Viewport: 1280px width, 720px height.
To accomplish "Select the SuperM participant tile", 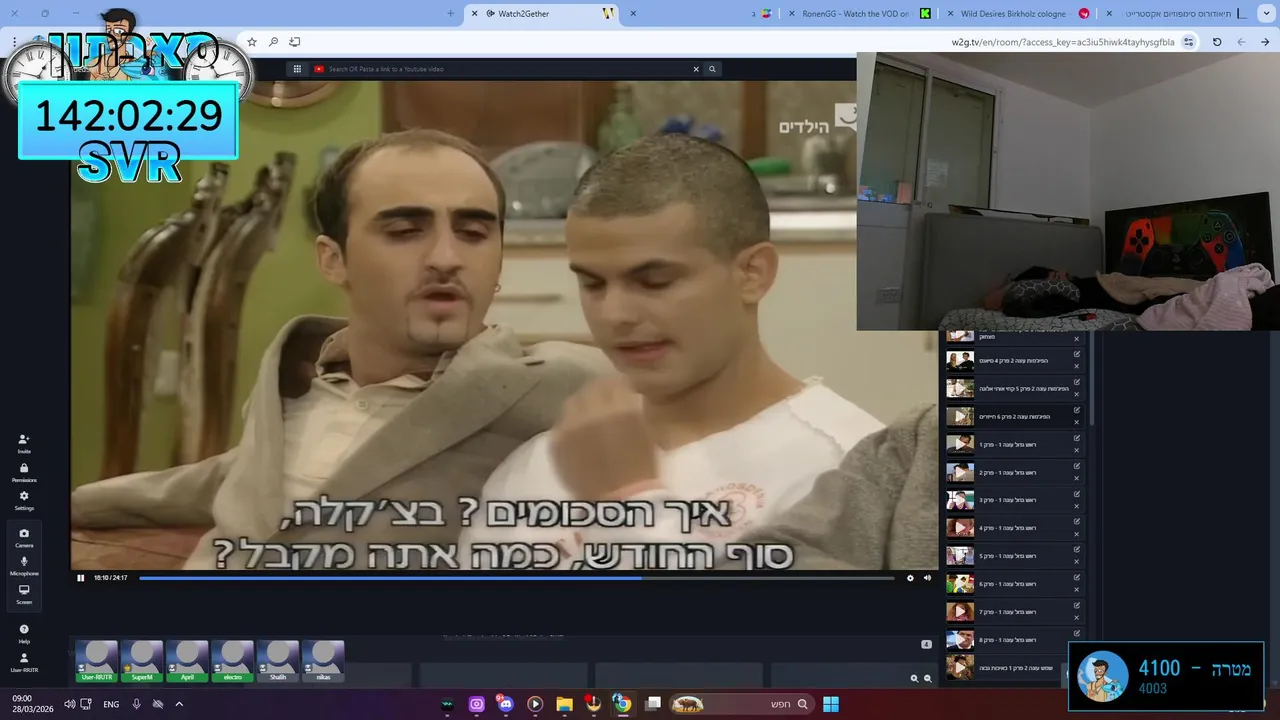I will (x=142, y=662).
